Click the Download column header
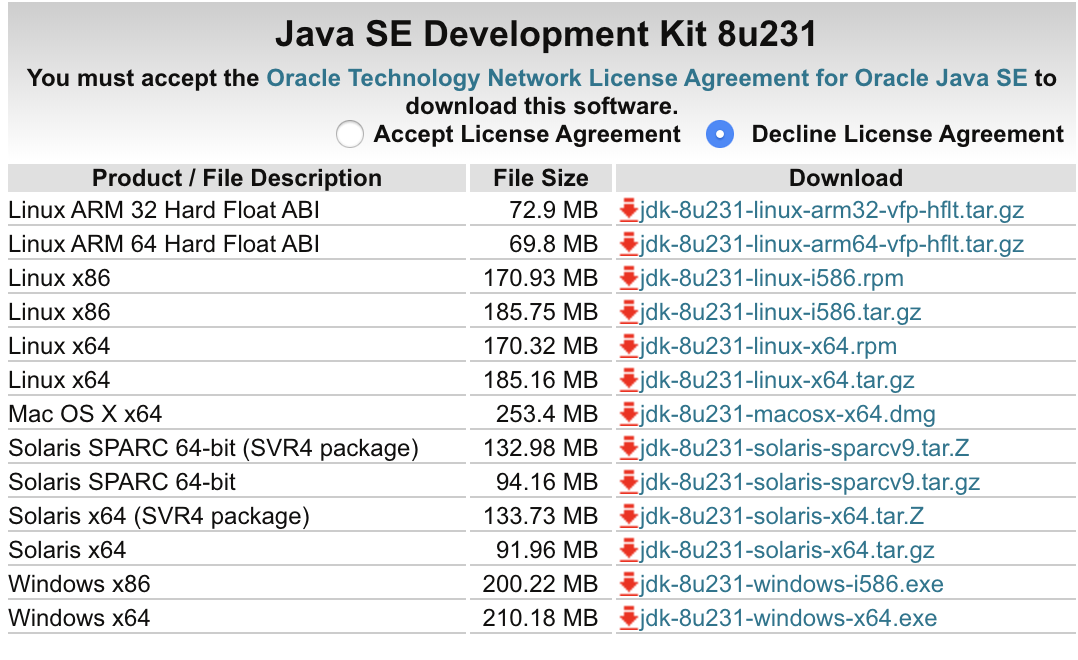This screenshot has width=1078, height=660. (x=846, y=178)
